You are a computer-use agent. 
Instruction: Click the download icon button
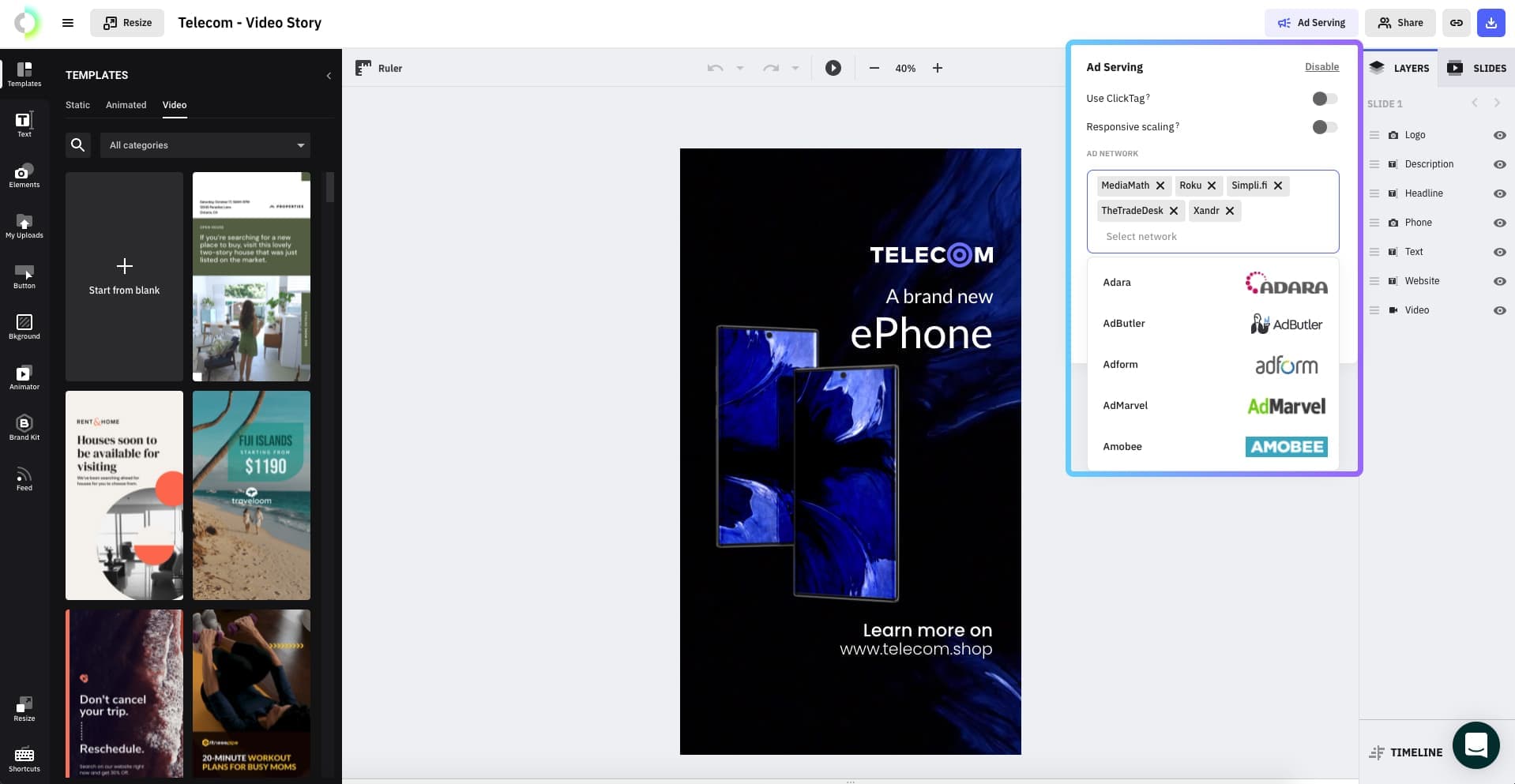click(x=1491, y=23)
